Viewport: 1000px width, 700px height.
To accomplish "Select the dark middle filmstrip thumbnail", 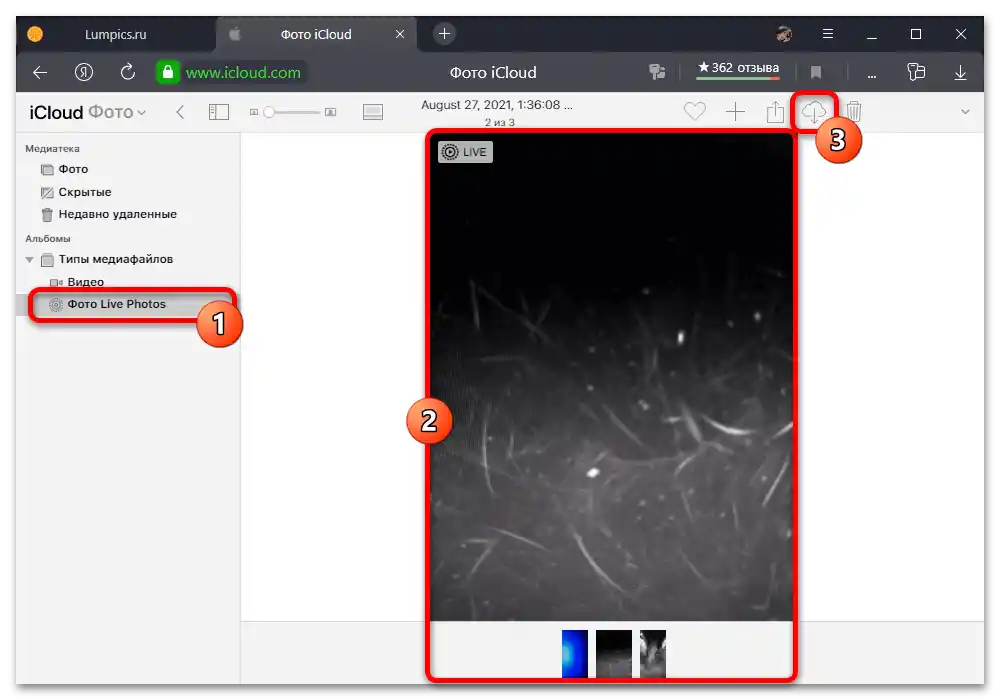I will 614,653.
